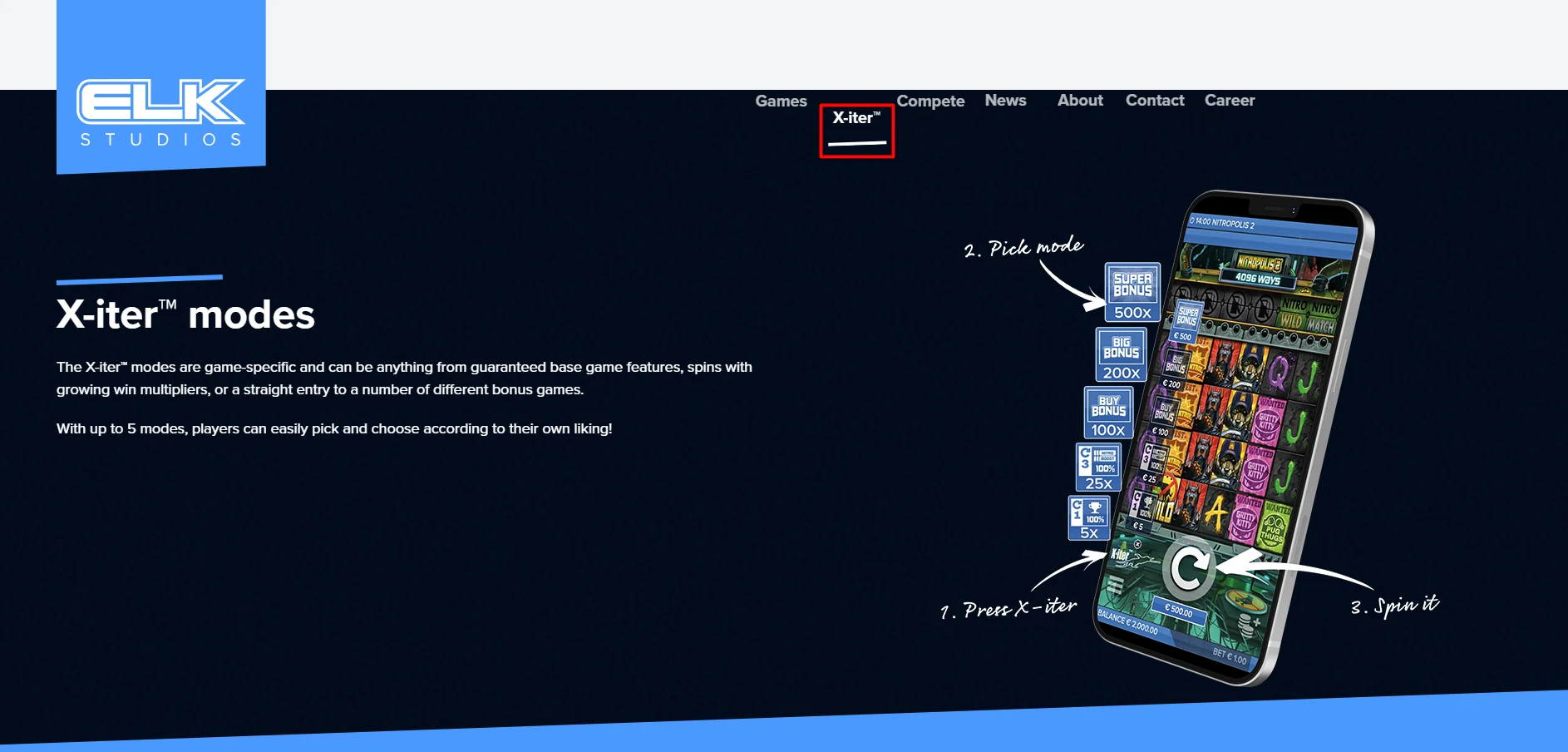The height and width of the screenshot is (752, 1568).
Task: Click the 'With up to 5 modes' paragraph
Action: tap(334, 428)
